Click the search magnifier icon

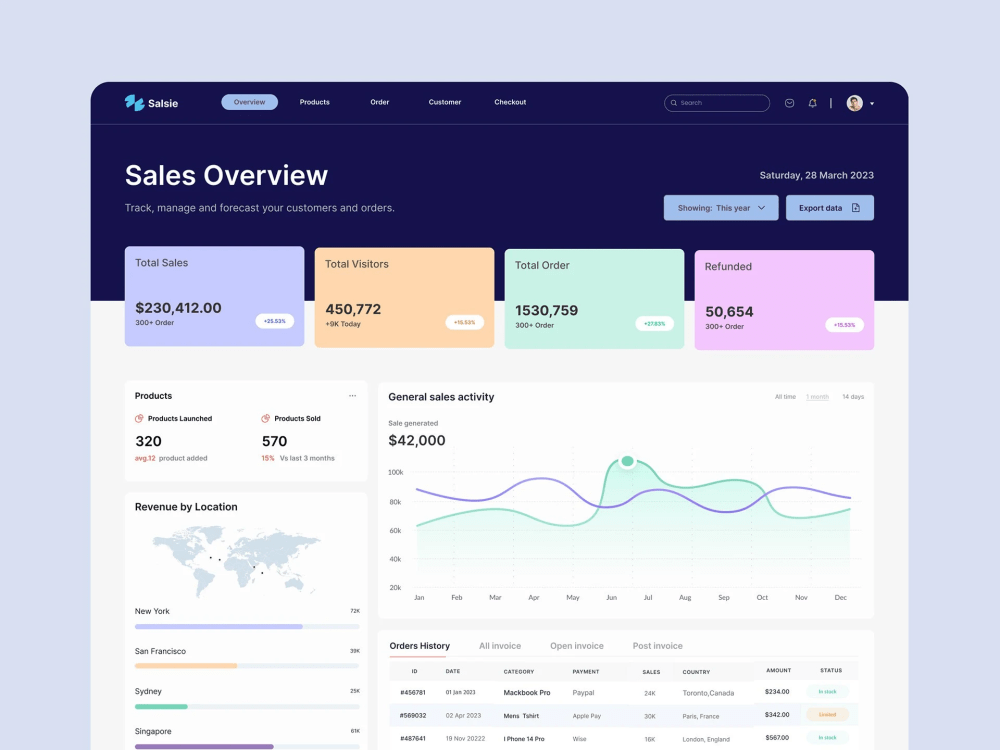coord(673,103)
